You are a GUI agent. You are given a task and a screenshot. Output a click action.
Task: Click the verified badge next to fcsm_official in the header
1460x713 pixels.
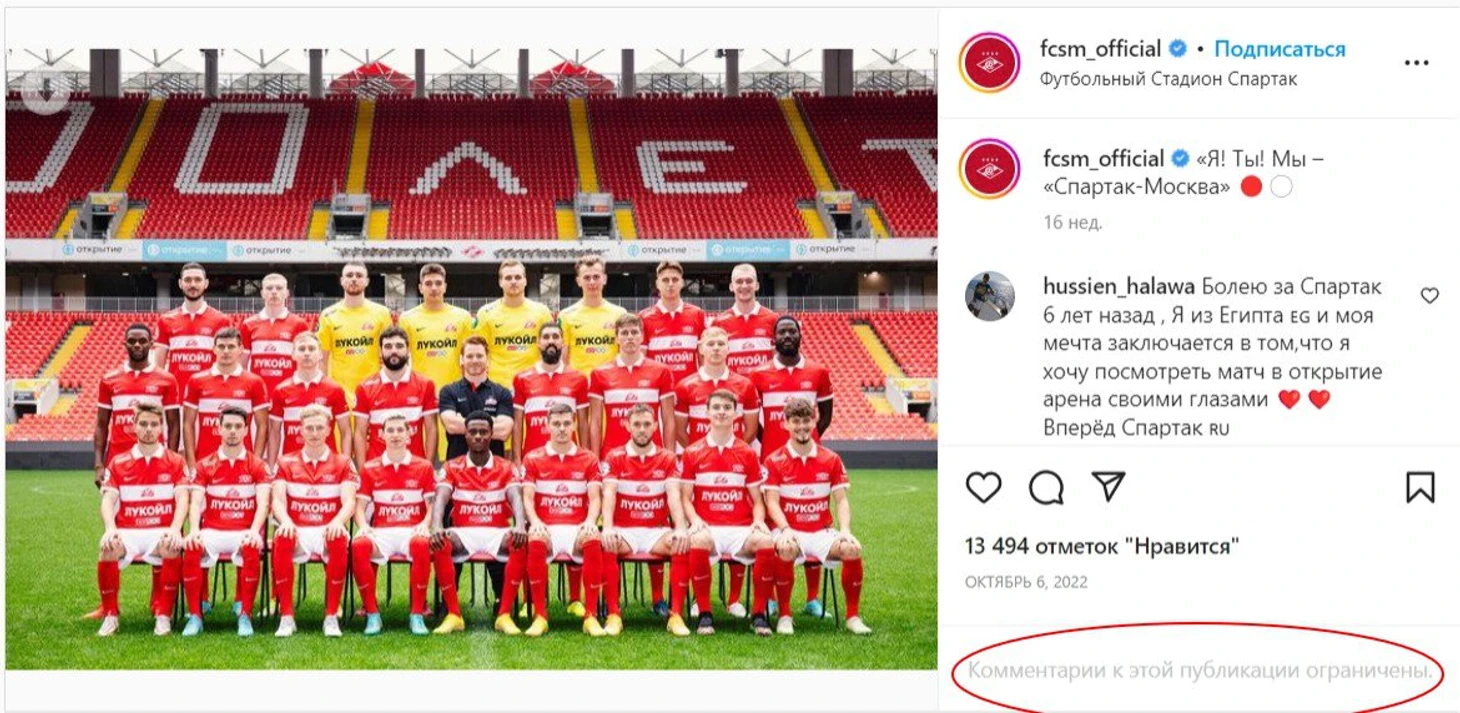pos(1179,48)
